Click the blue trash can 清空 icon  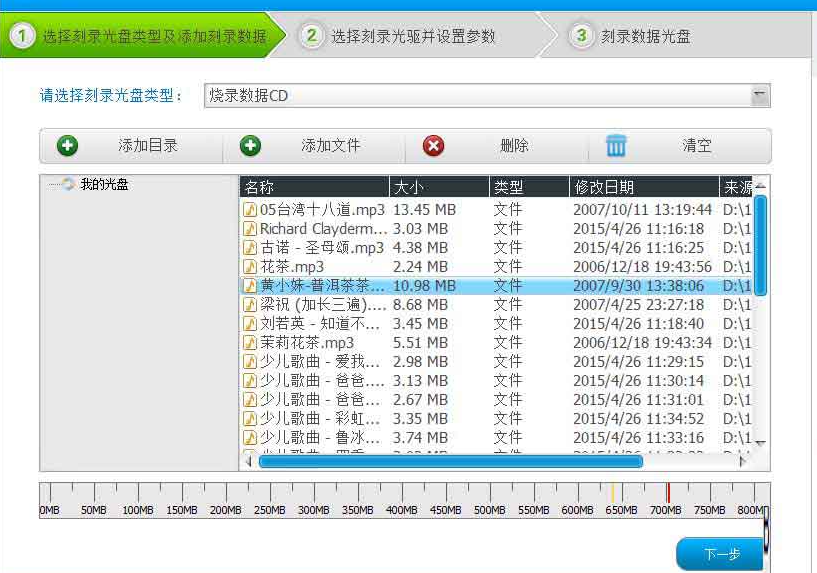(616, 146)
